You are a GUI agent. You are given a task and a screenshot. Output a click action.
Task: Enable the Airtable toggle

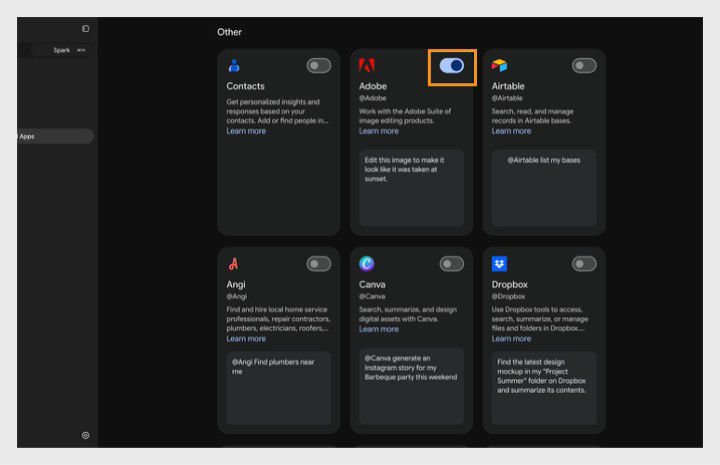click(x=584, y=66)
